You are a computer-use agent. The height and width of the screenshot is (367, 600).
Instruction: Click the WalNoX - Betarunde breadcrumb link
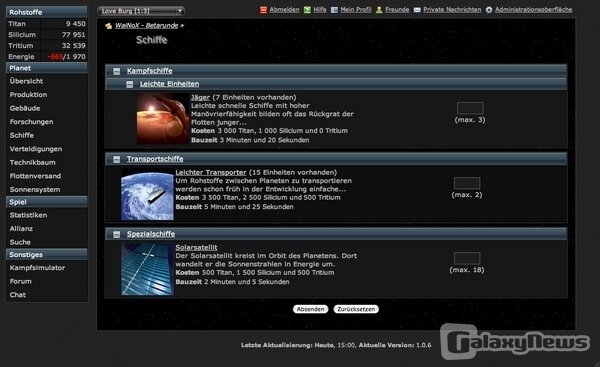(147, 26)
